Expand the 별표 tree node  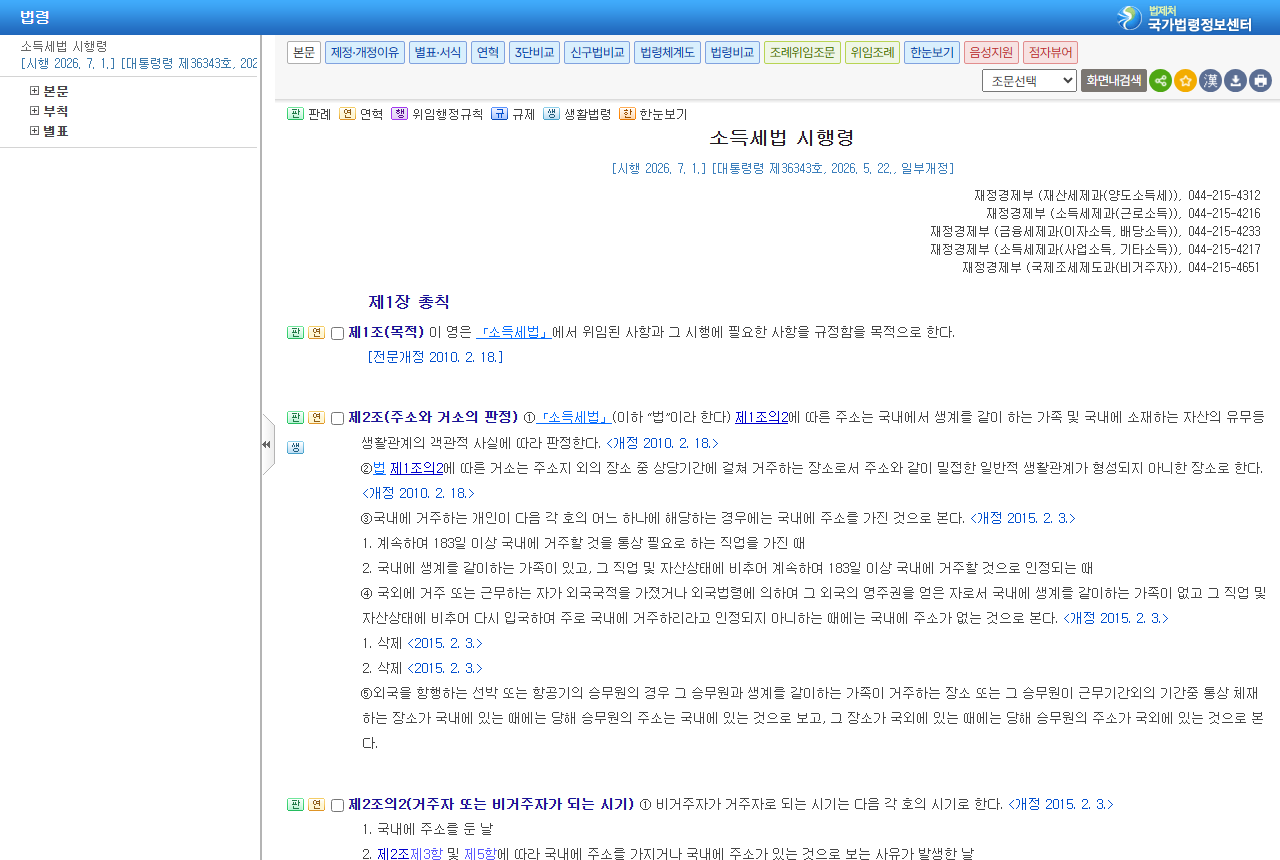(x=34, y=131)
